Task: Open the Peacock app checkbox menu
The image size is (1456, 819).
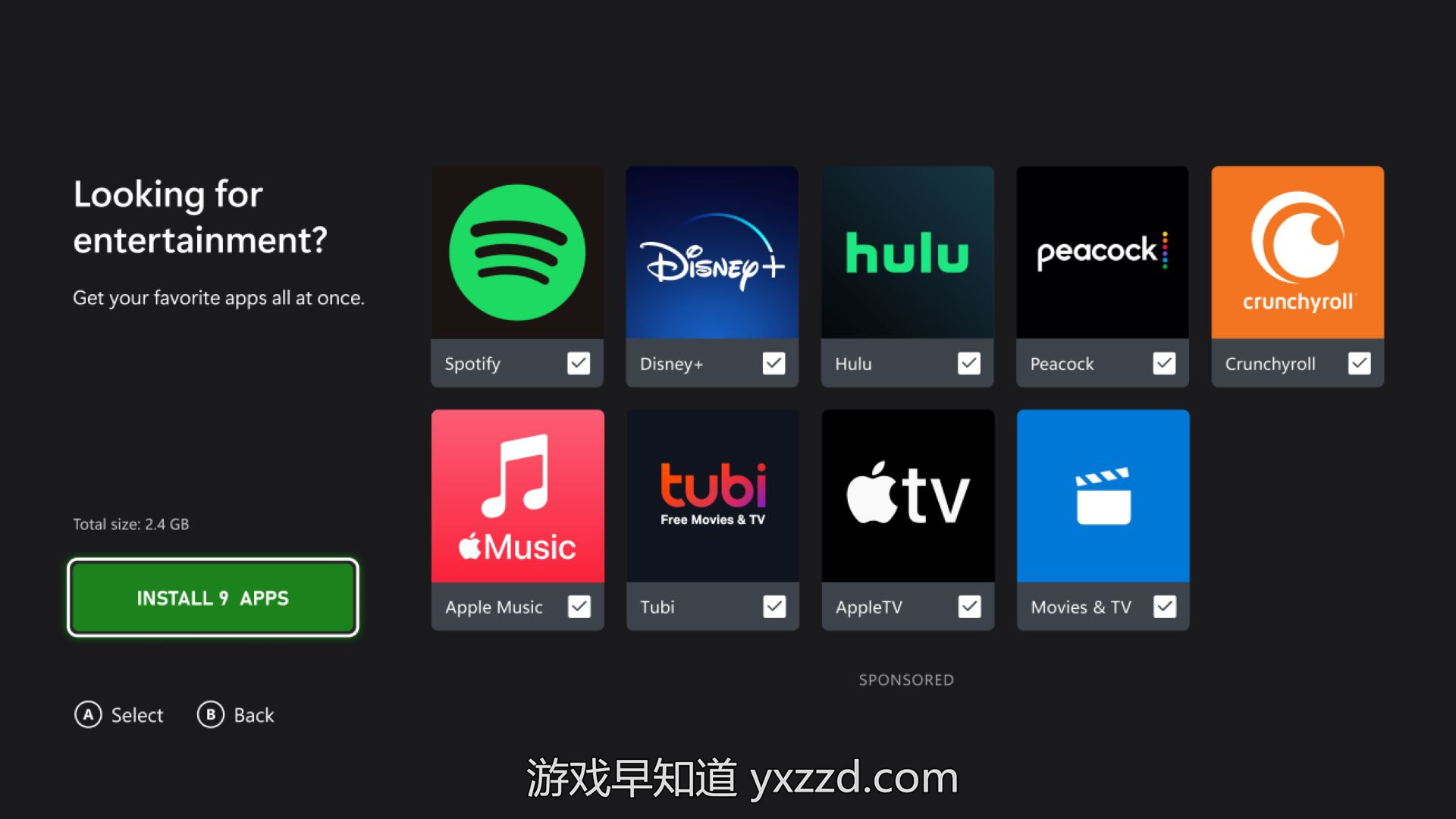Action: 1164,363
